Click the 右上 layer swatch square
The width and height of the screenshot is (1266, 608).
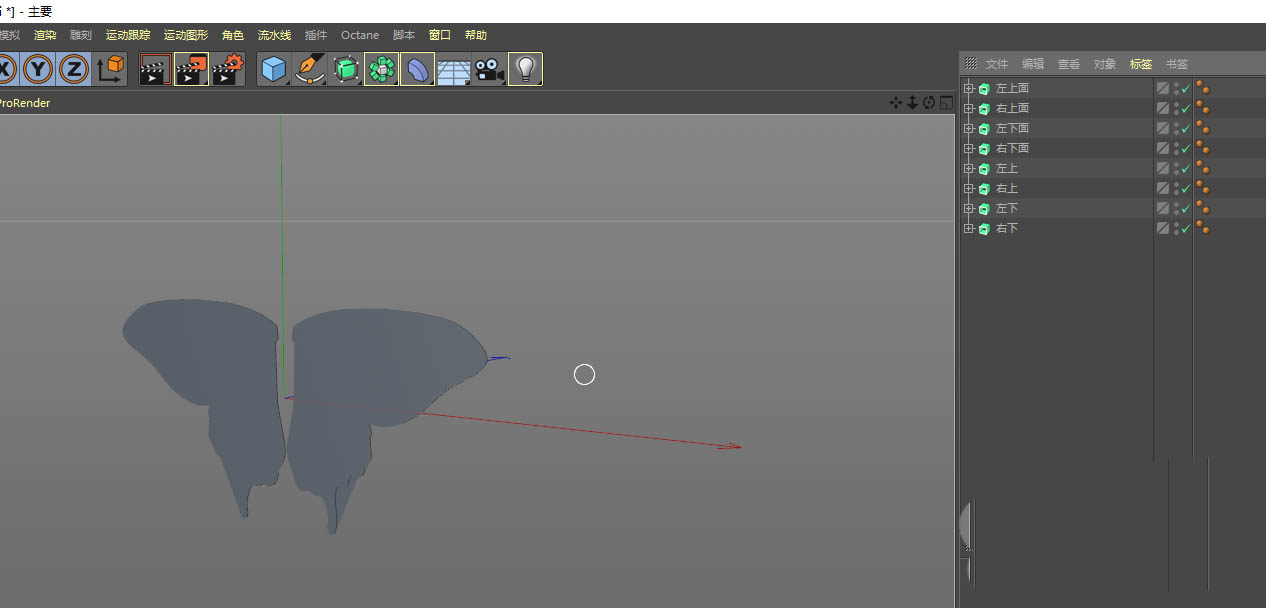pos(1163,188)
